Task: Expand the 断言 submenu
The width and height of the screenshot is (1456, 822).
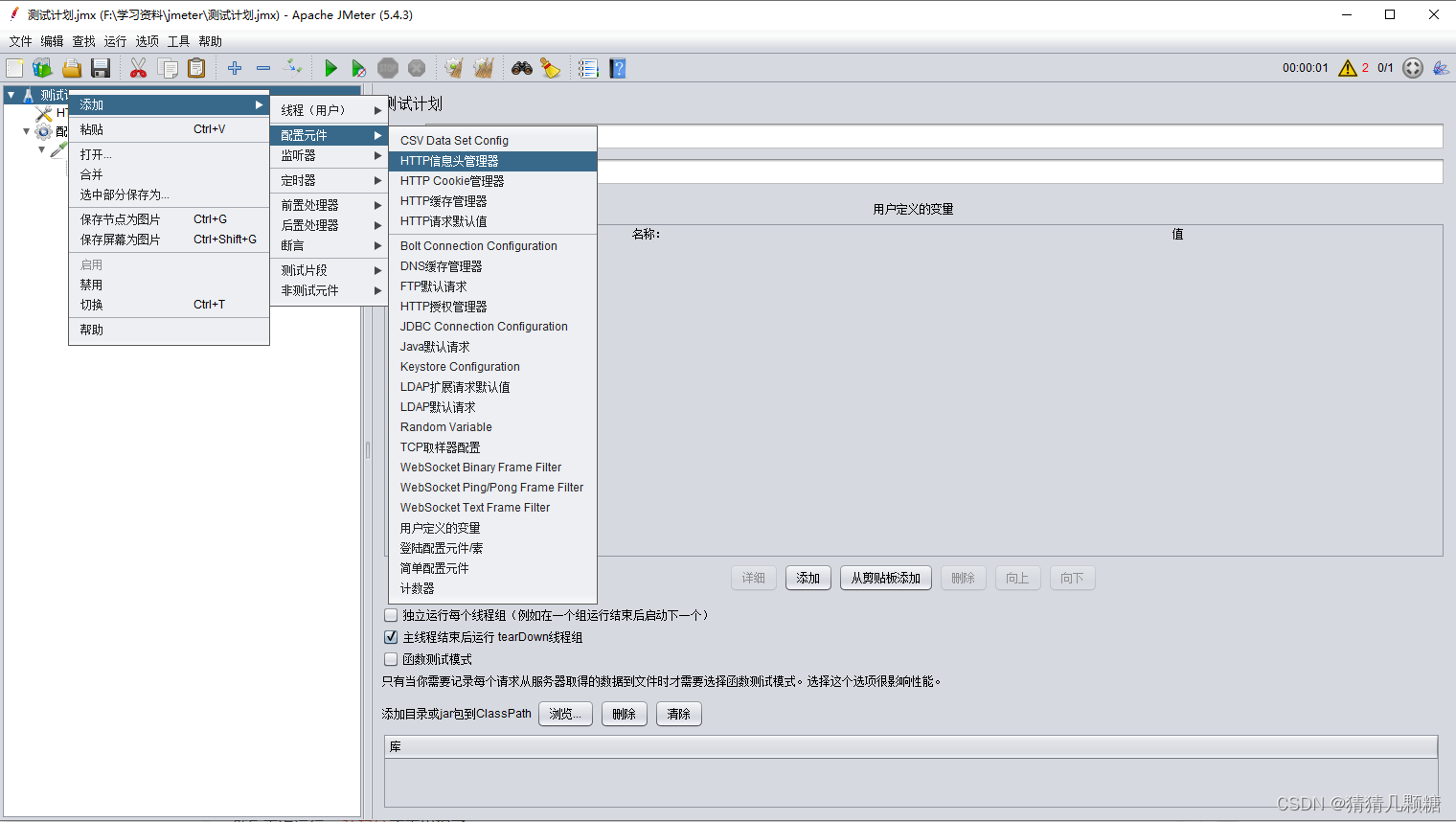Action: click(329, 245)
